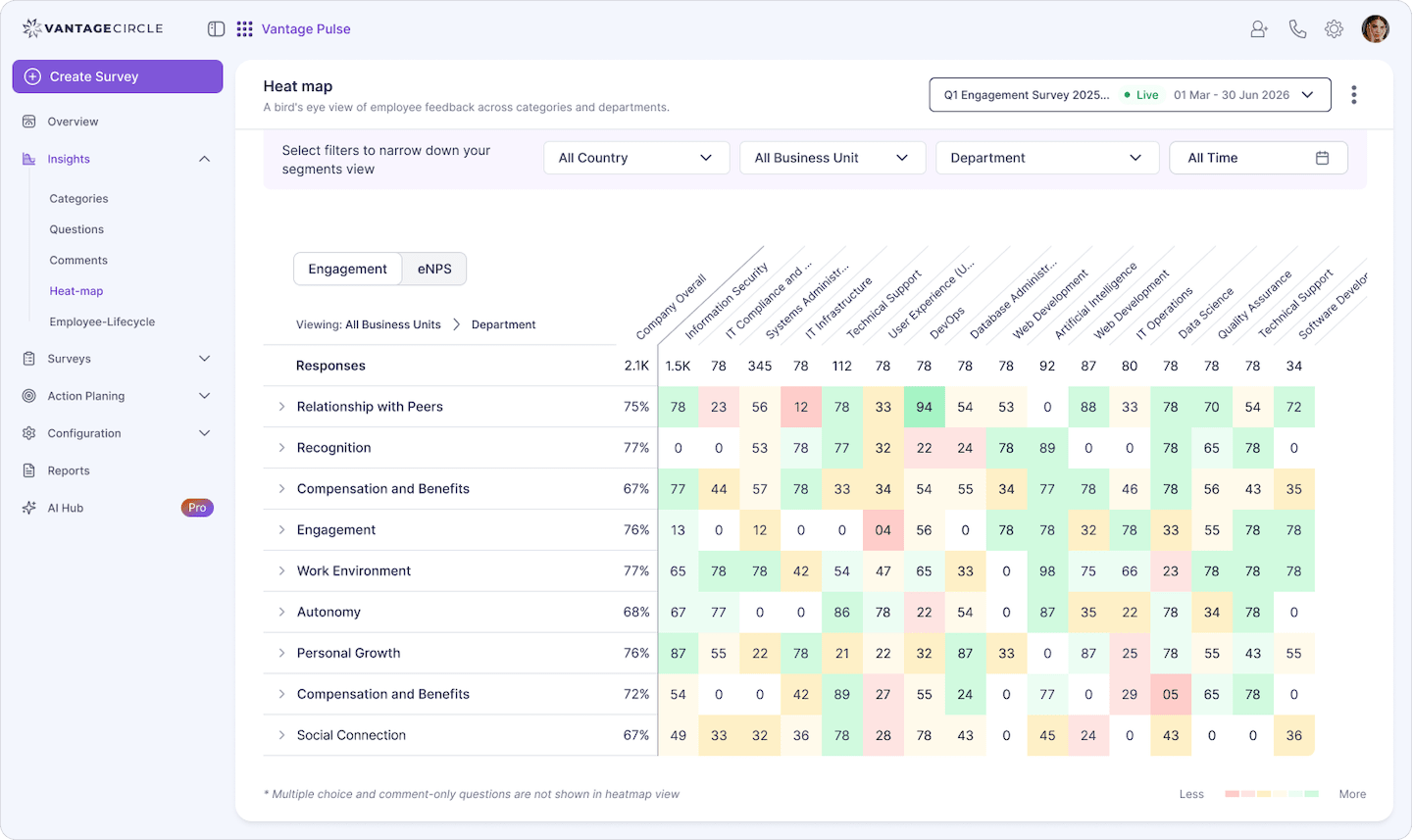The image size is (1412, 840).
Task: Open the Reports section
Action: (x=67, y=469)
